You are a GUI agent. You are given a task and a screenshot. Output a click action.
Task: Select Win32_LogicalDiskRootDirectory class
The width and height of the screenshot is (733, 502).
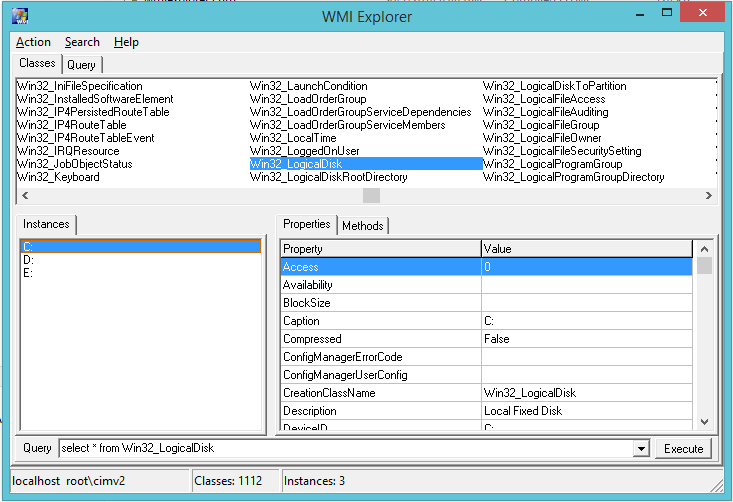pyautogui.click(x=329, y=177)
